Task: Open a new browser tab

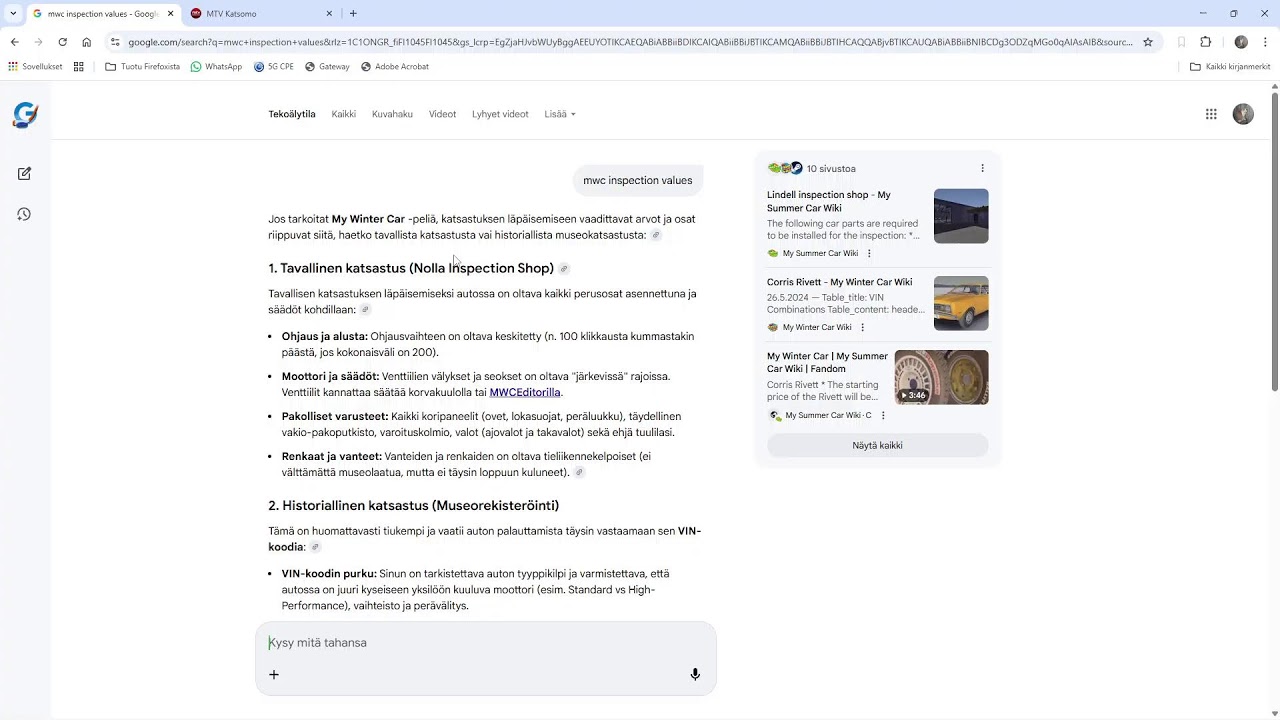Action: (353, 13)
